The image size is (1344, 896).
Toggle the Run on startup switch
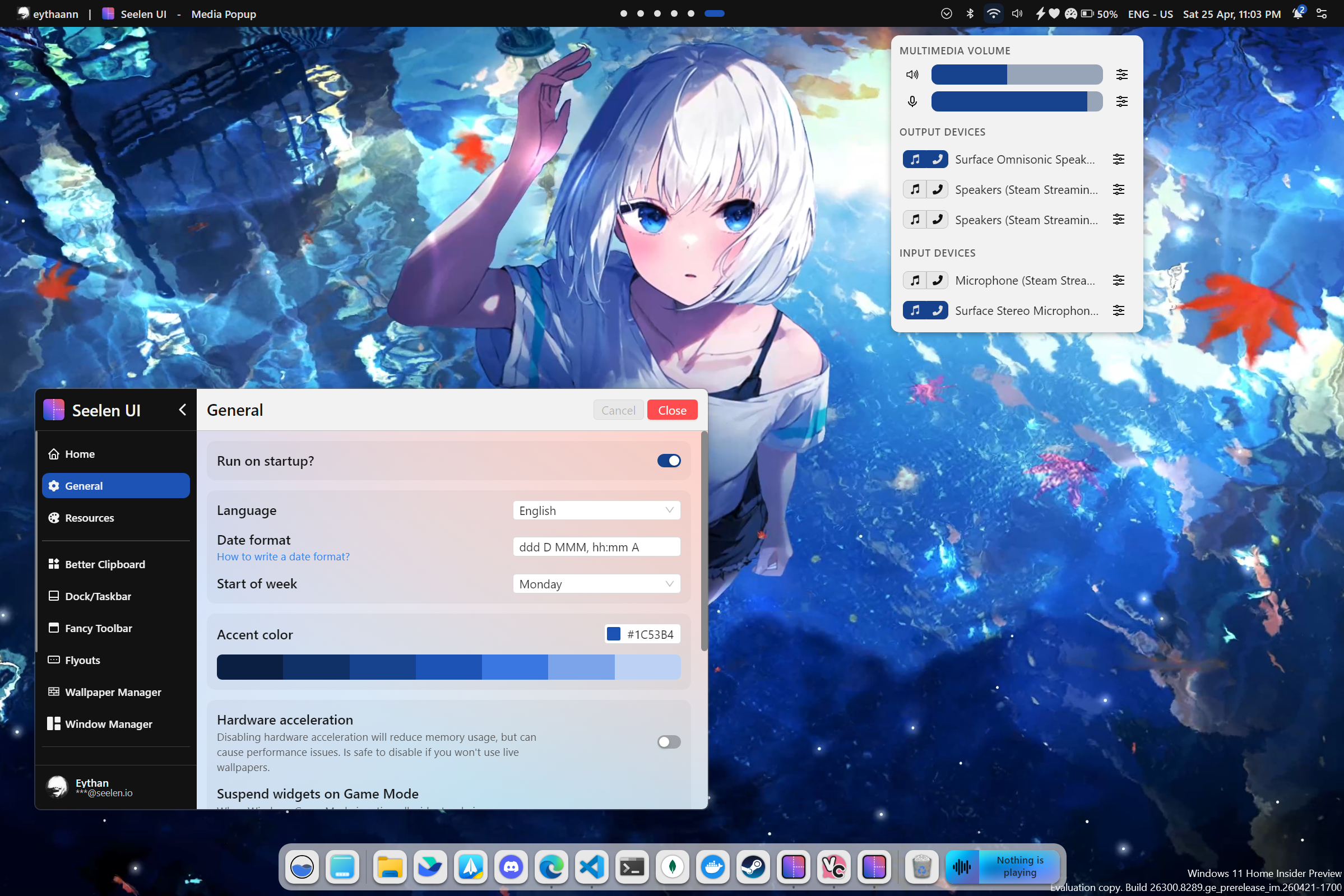tap(669, 461)
